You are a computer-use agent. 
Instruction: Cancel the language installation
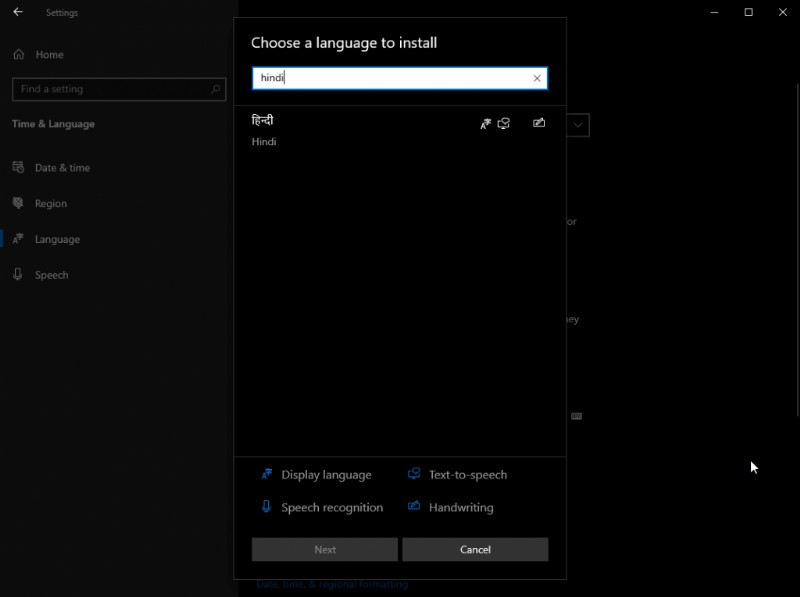(474, 549)
